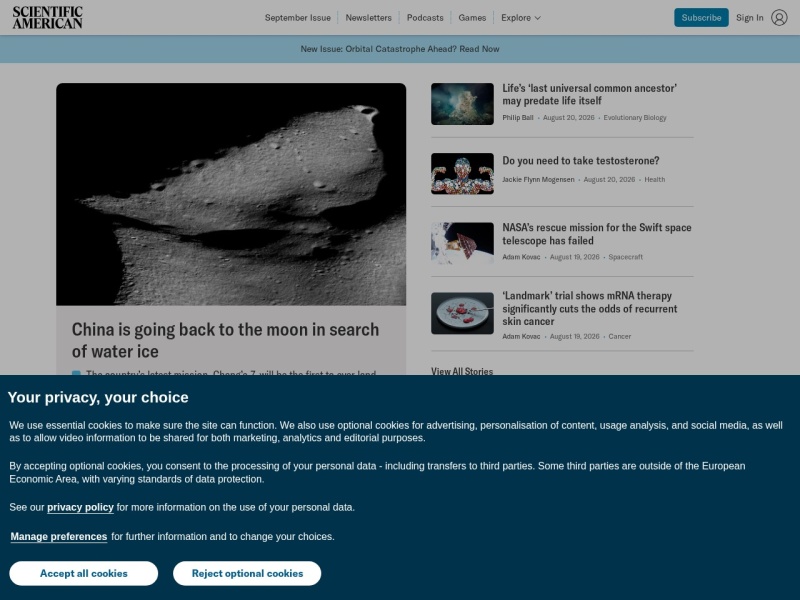Click author name Philip Ball

tap(517, 118)
